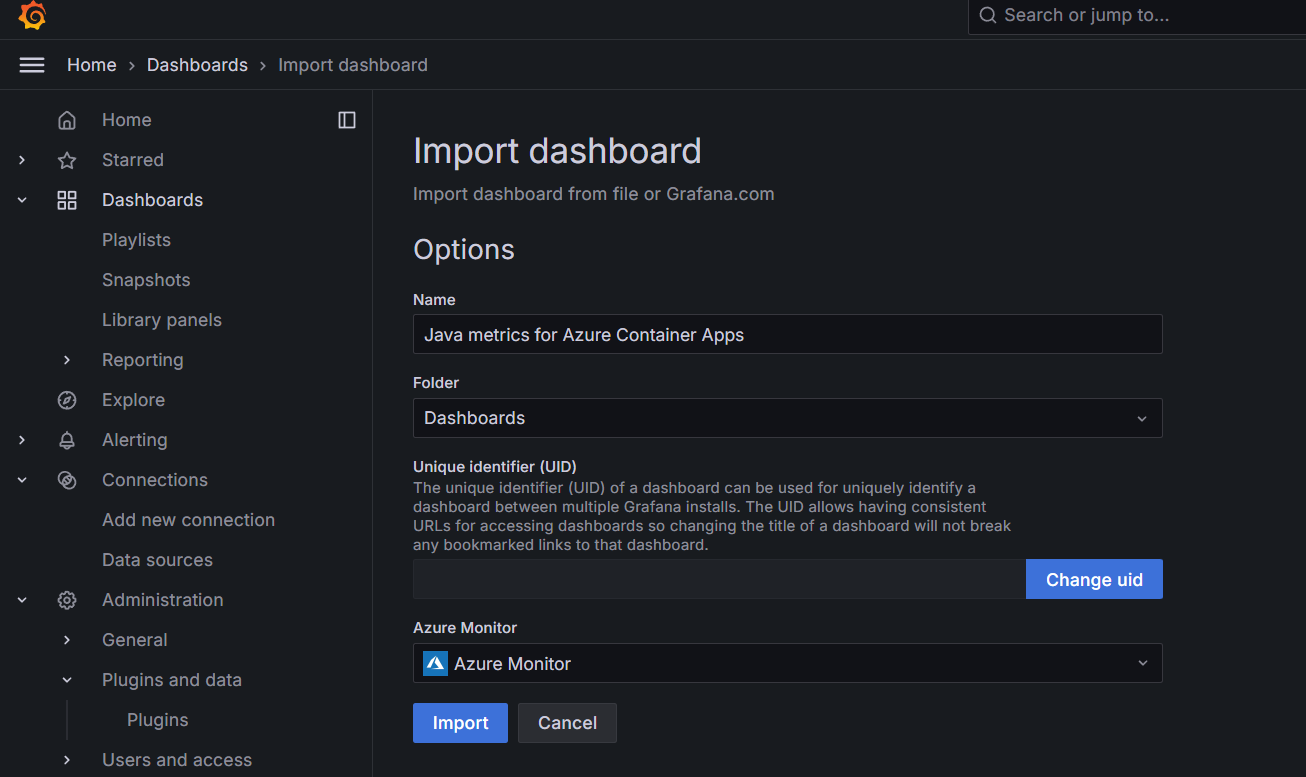Click the dock sidebar icon next to Home
The width and height of the screenshot is (1306, 777).
pos(346,119)
